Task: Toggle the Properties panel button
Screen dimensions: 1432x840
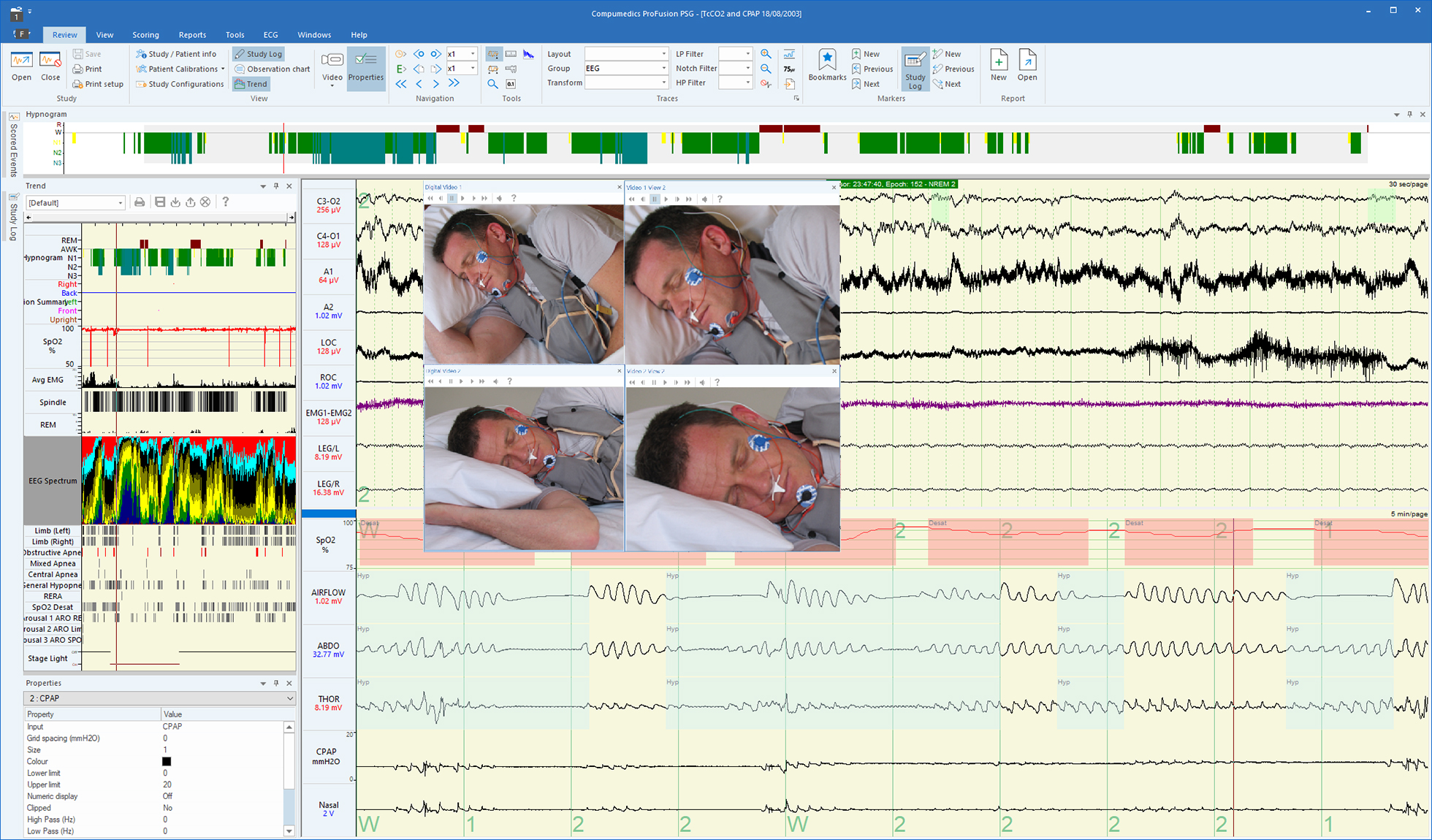Action: (x=365, y=67)
